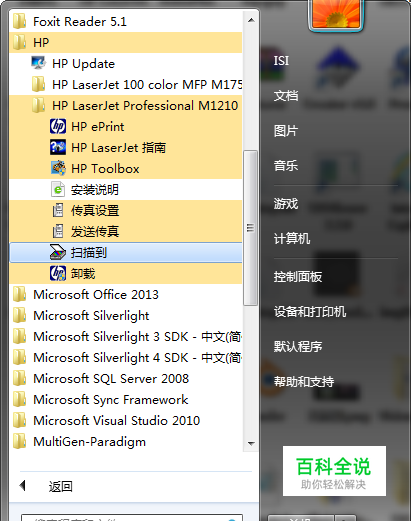
Task: Click the user account picture
Action: click(336, 14)
